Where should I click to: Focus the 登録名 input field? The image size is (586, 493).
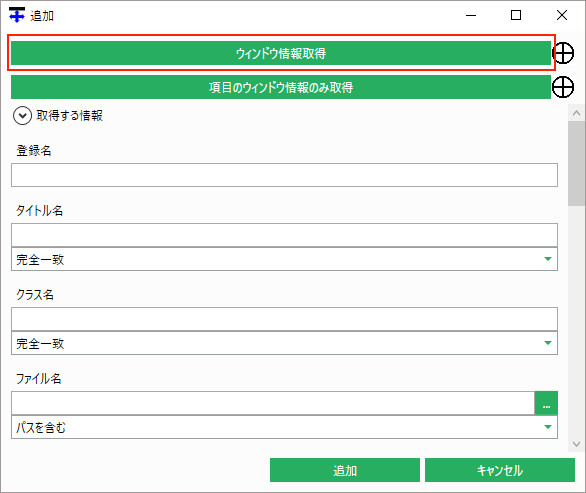pyautogui.click(x=284, y=175)
